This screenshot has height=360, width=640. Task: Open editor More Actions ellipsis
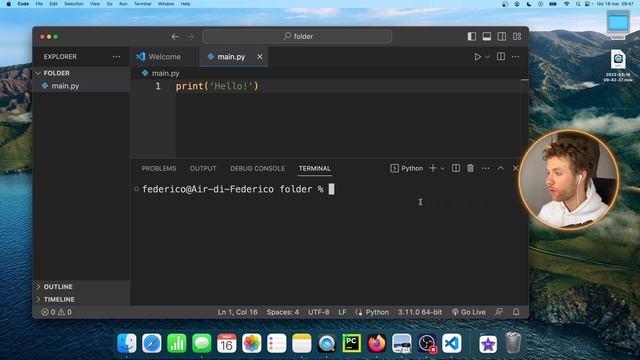[516, 57]
